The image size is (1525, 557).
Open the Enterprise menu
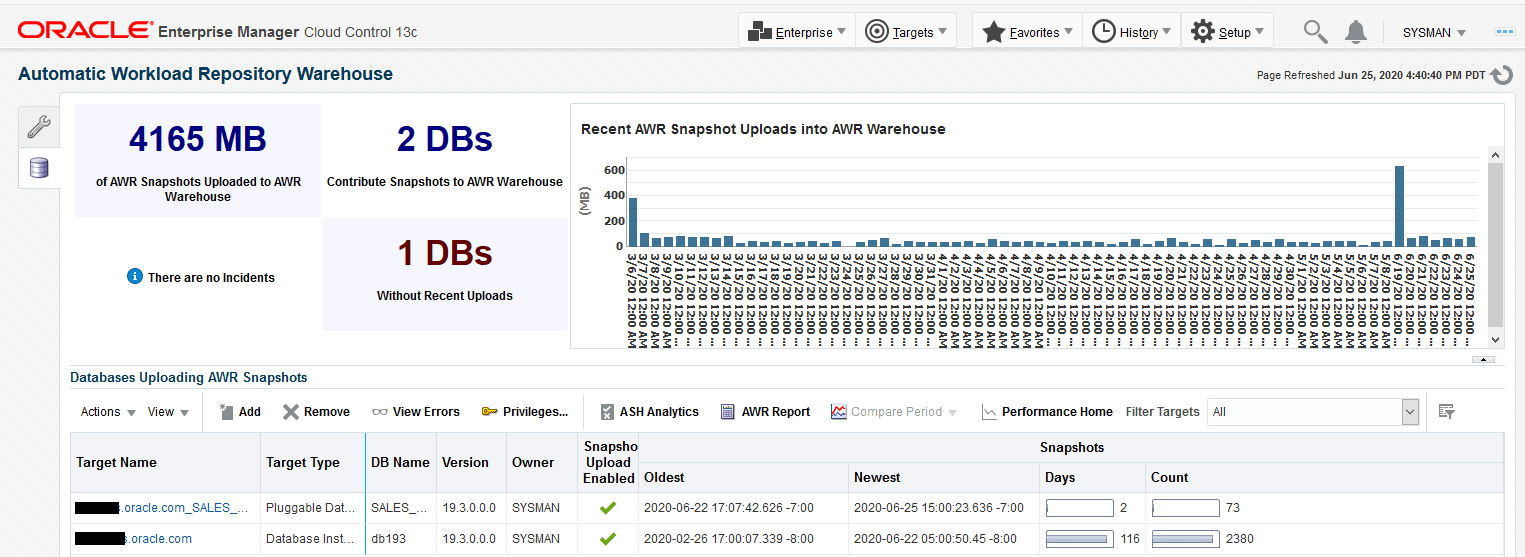click(798, 32)
